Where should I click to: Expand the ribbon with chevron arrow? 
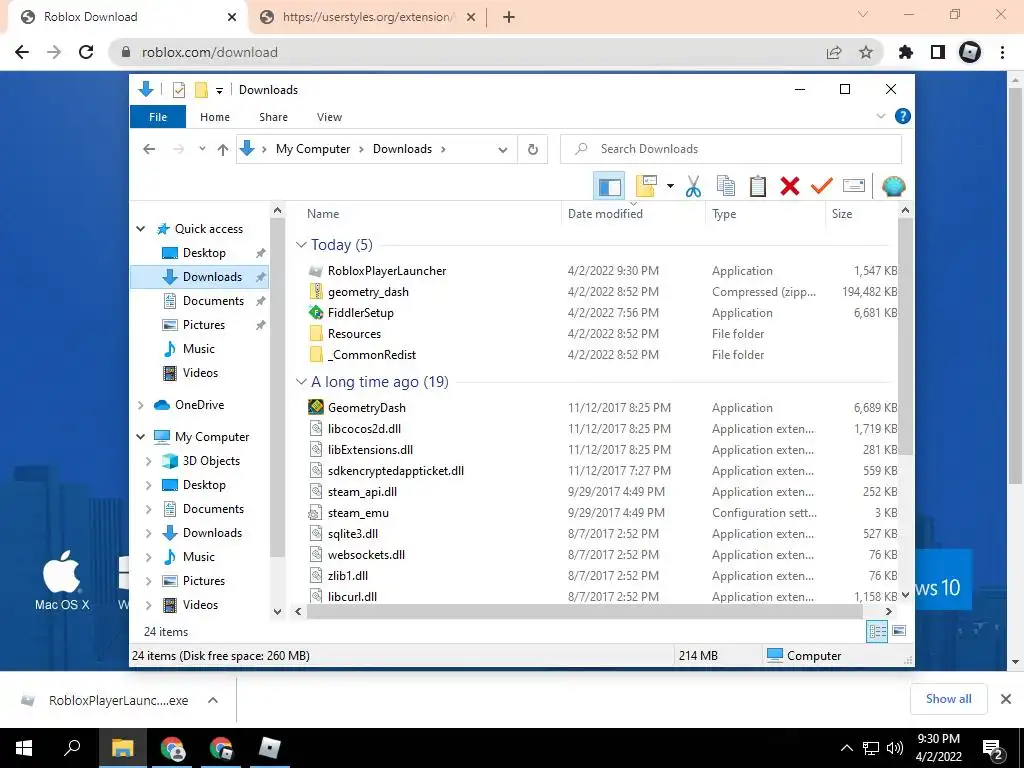tap(881, 116)
